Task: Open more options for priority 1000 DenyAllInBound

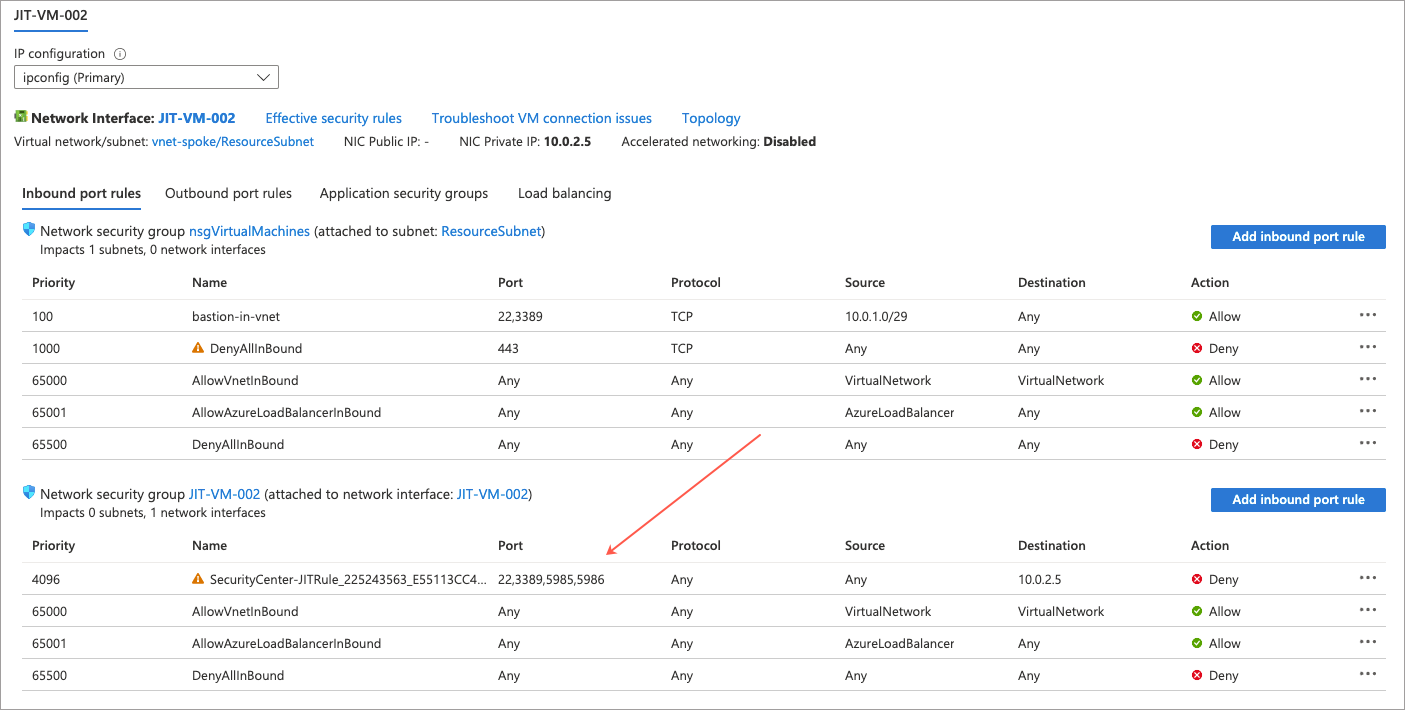Action: click(x=1368, y=347)
